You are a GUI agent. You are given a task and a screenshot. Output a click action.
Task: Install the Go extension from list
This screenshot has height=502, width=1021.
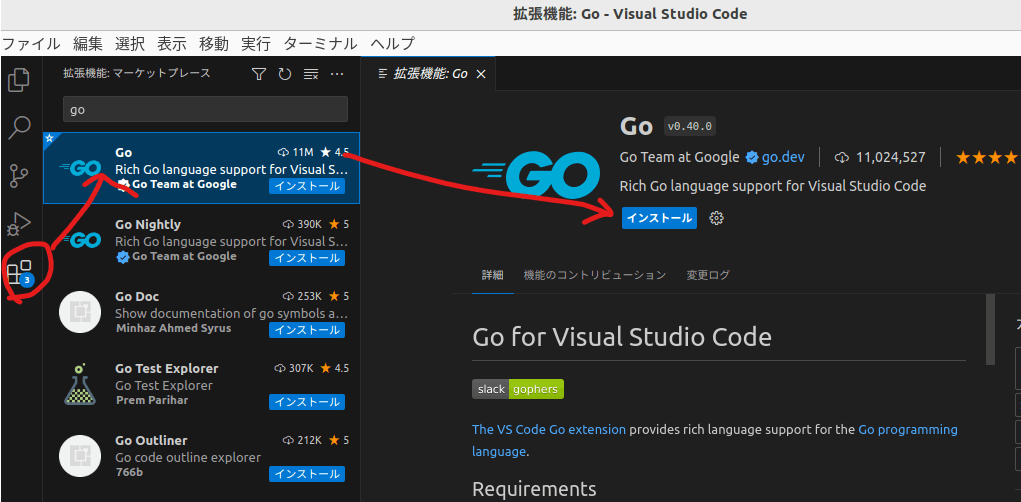coord(307,186)
